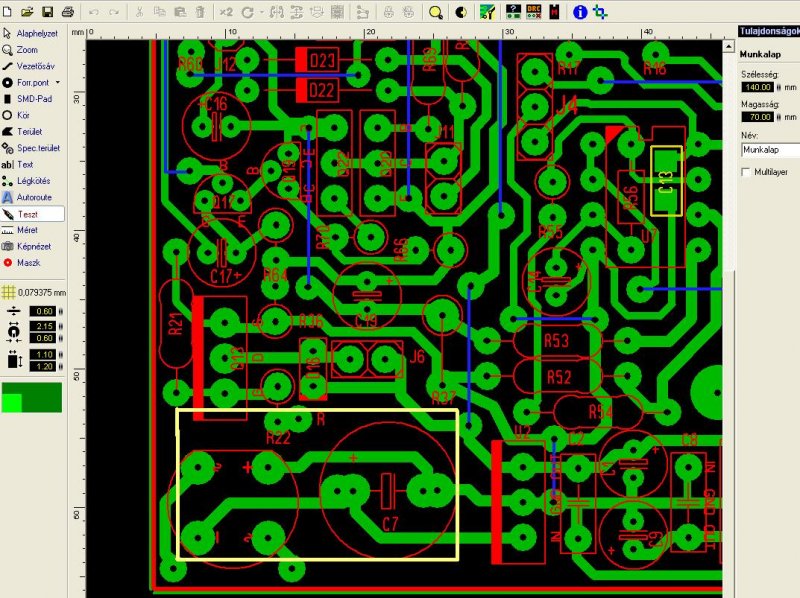Open the rotate icon's dropdown arrow
This screenshot has width=800, height=598.
(x=262, y=12)
